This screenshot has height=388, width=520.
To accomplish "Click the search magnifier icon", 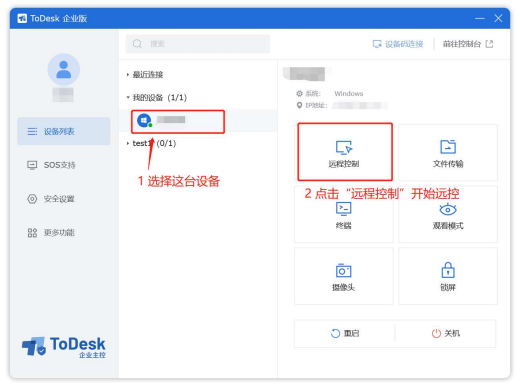I will (137, 44).
